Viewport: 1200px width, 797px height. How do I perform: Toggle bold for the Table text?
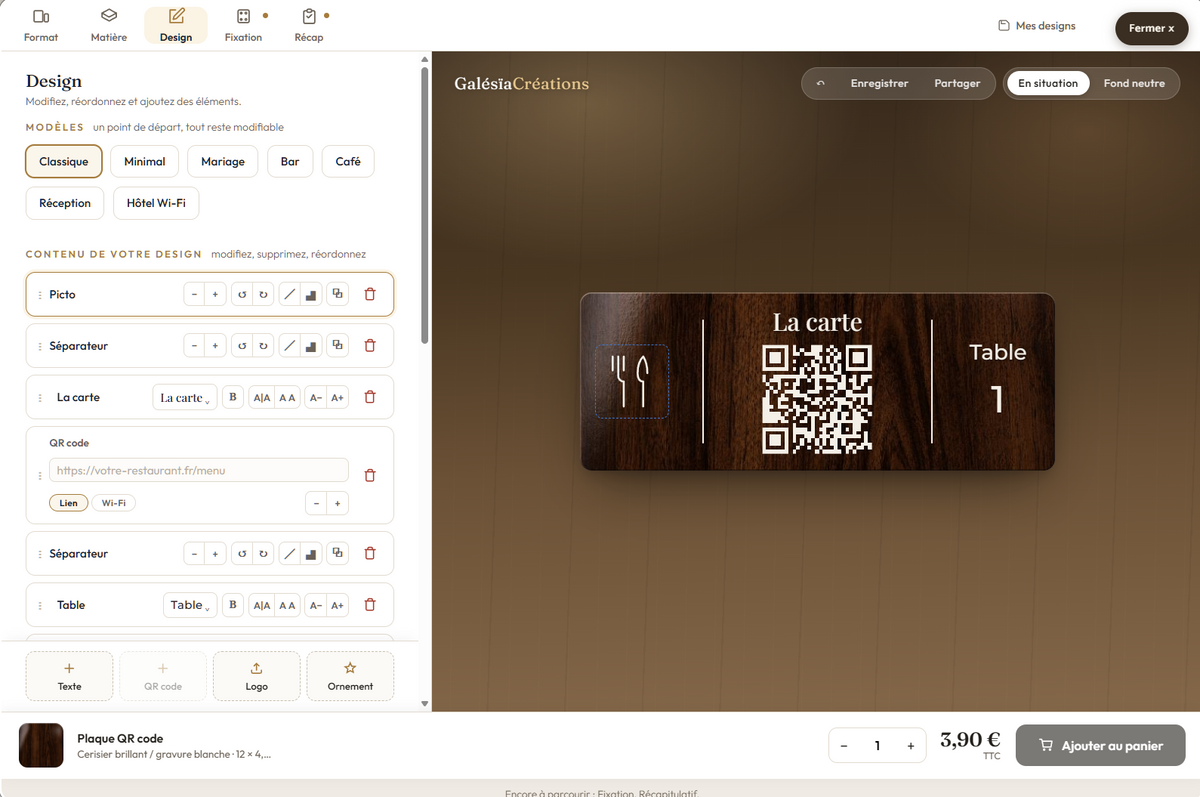(x=233, y=605)
